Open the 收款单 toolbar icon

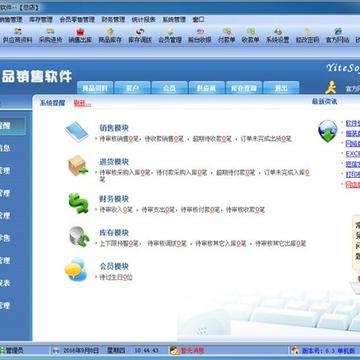pos(251,36)
